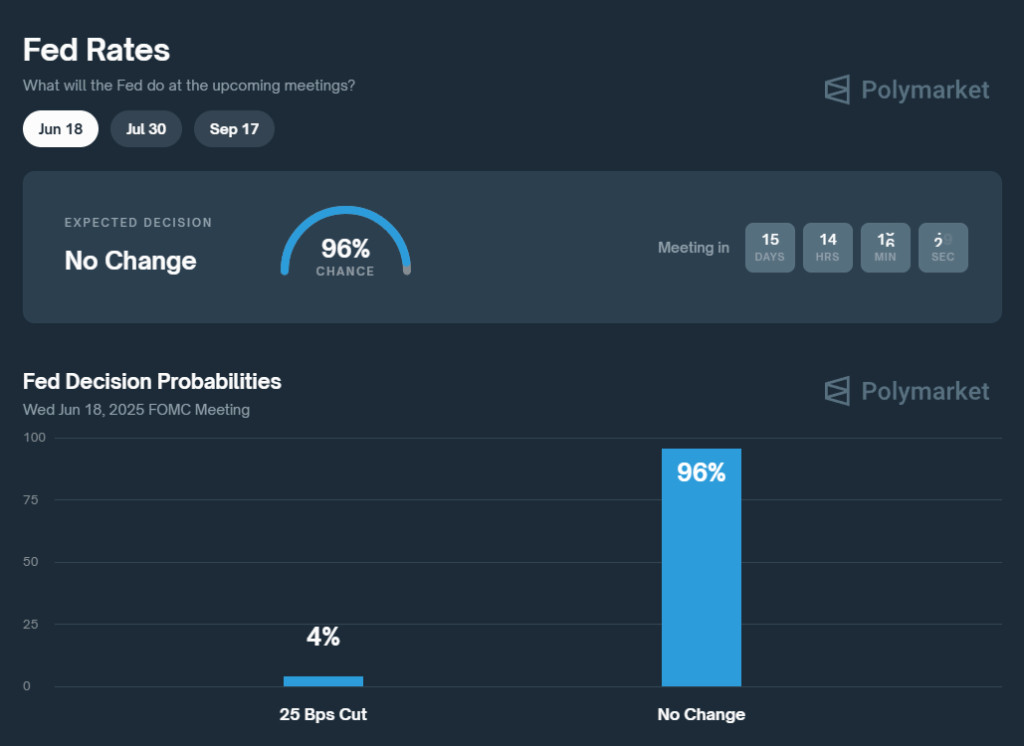This screenshot has height=746, width=1024.
Task: Click the Fed Decision Probabilities title
Action: click(x=152, y=381)
